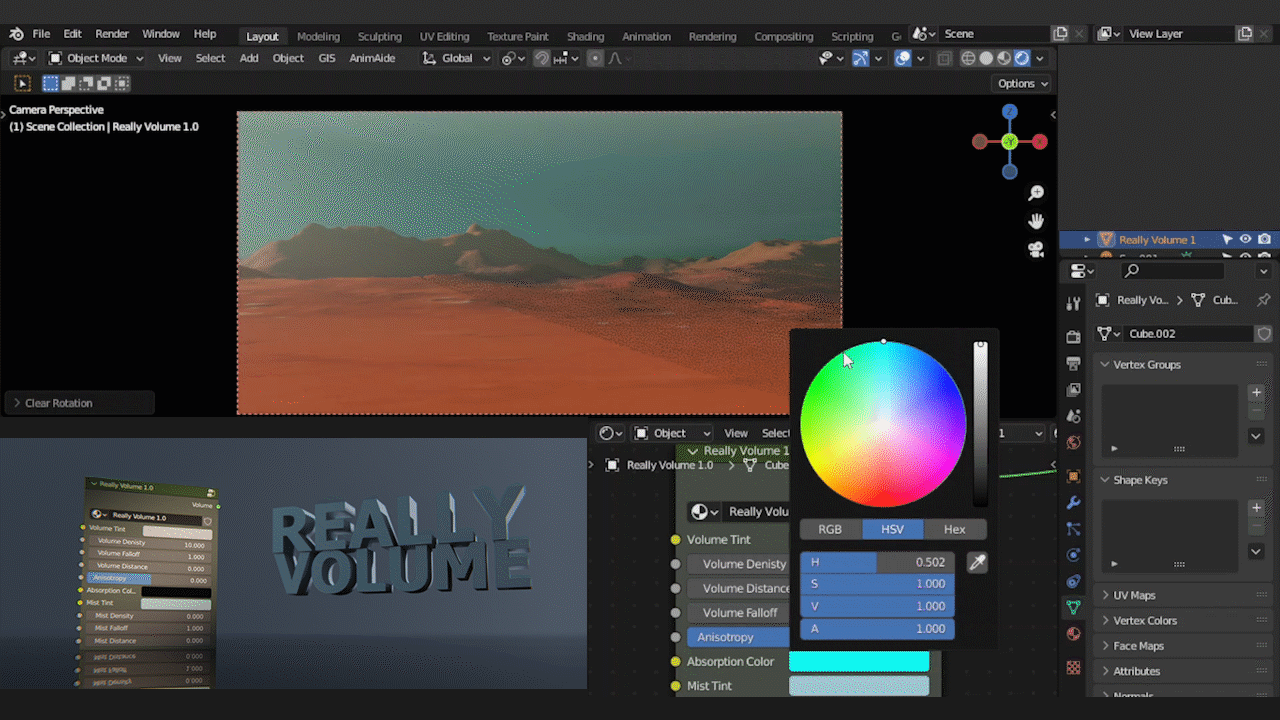Open the Object Constraints properties tab icon
Viewport: 1280px width, 720px height.
(x=1074, y=581)
